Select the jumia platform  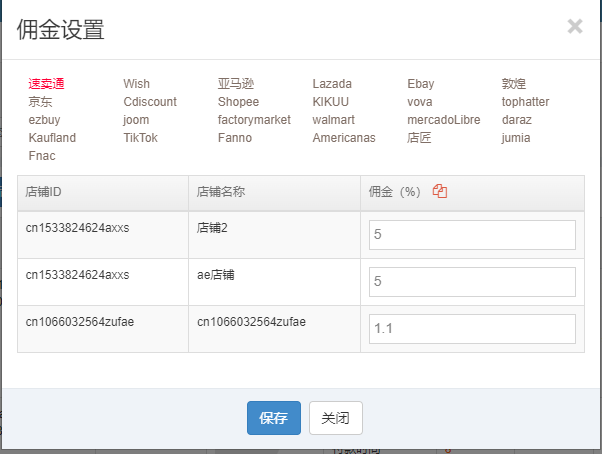pos(516,138)
